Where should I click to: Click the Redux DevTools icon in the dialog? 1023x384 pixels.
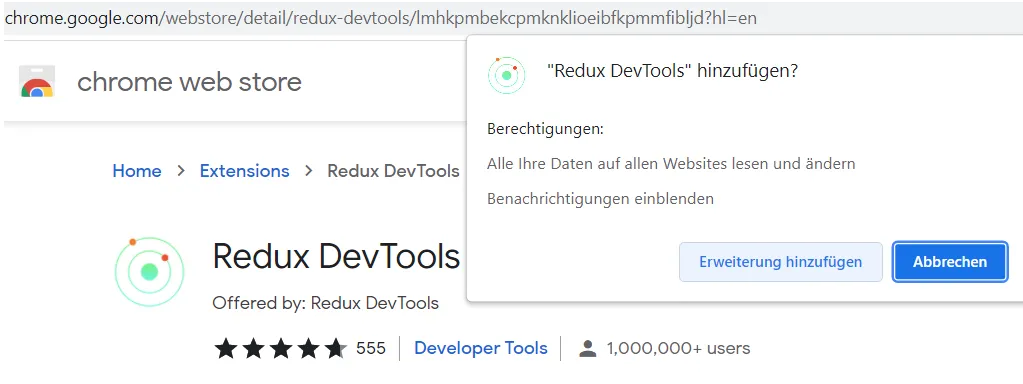point(506,75)
